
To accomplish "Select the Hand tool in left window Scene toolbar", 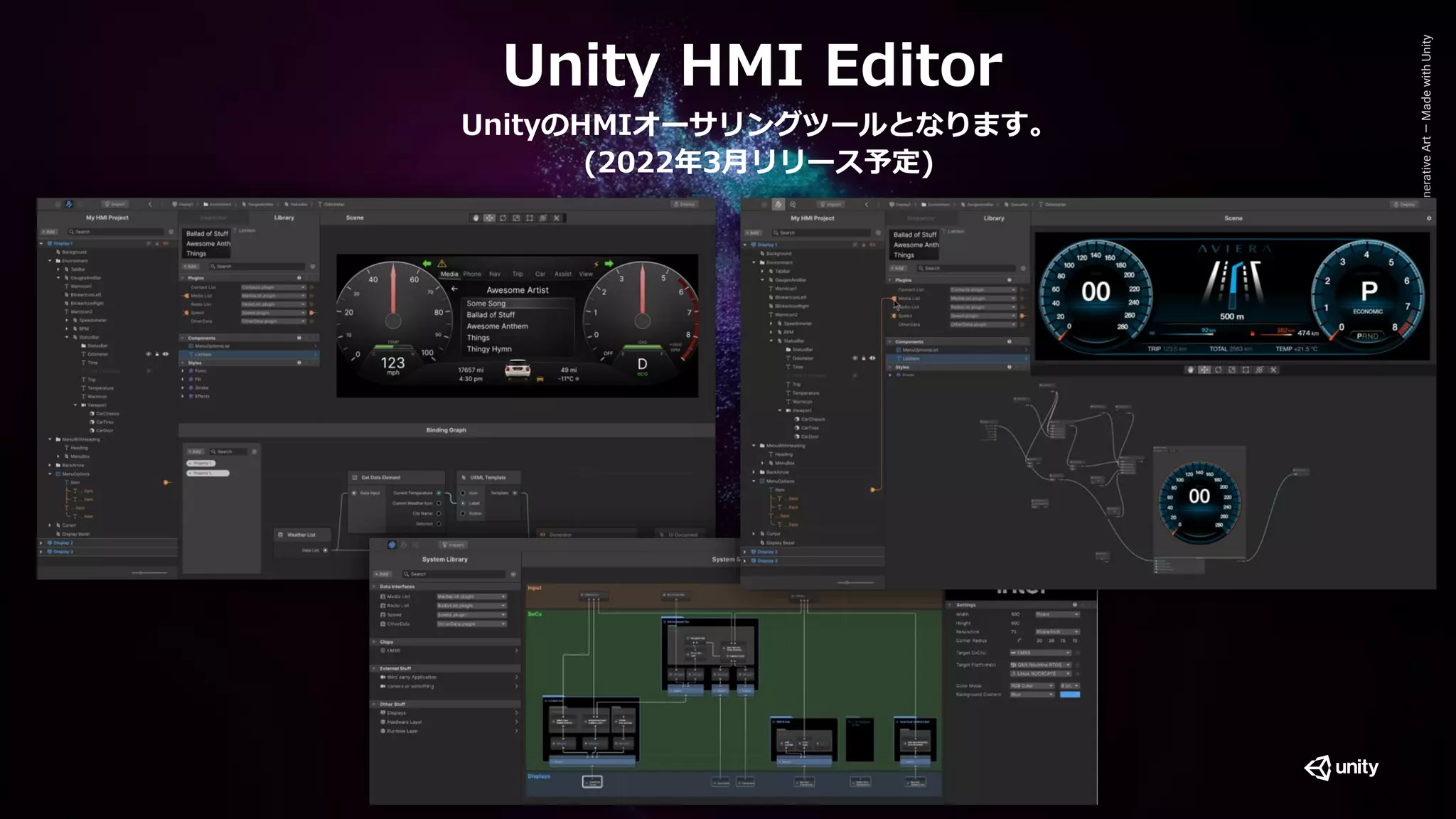I will pyautogui.click(x=476, y=218).
